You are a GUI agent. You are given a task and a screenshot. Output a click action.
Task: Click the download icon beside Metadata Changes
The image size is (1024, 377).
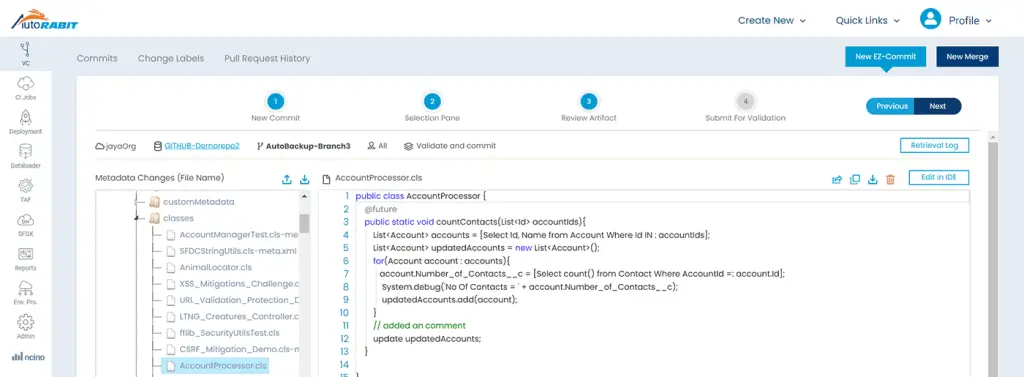click(304, 180)
